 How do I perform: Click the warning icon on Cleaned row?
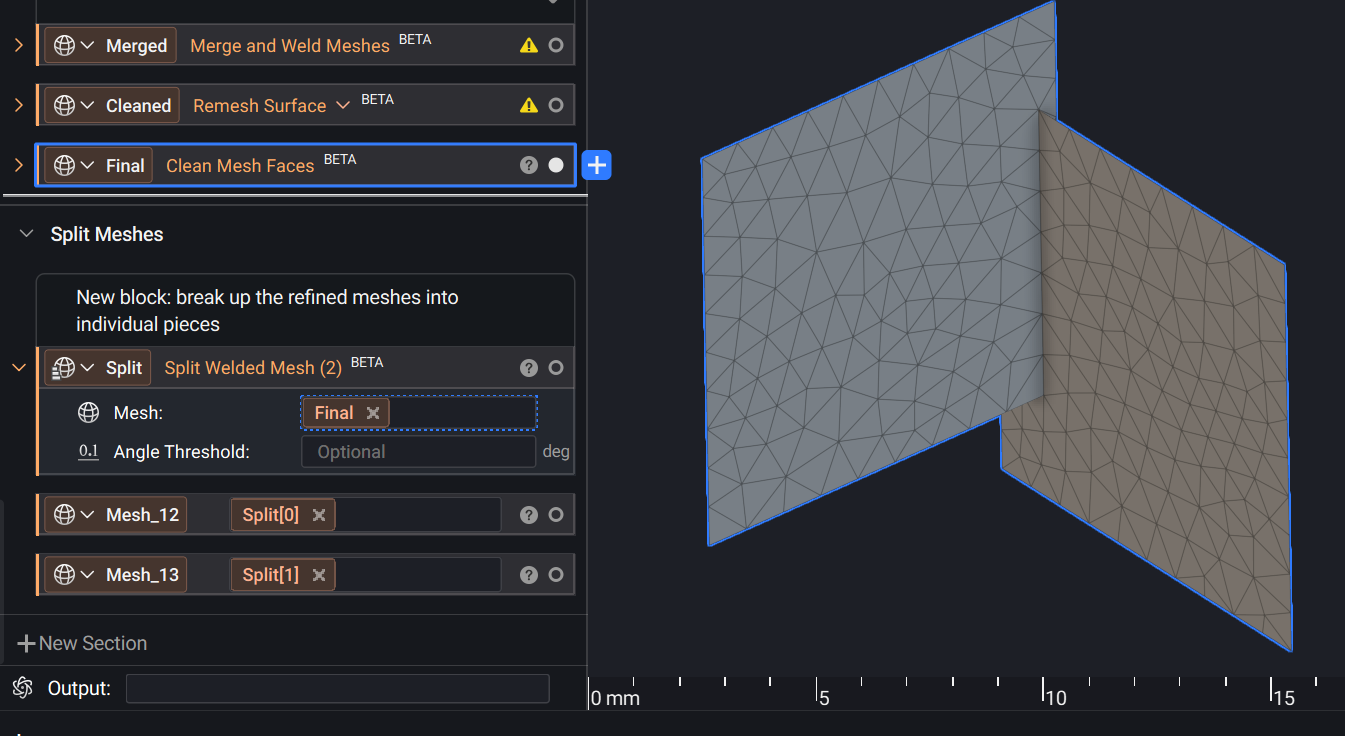(529, 106)
